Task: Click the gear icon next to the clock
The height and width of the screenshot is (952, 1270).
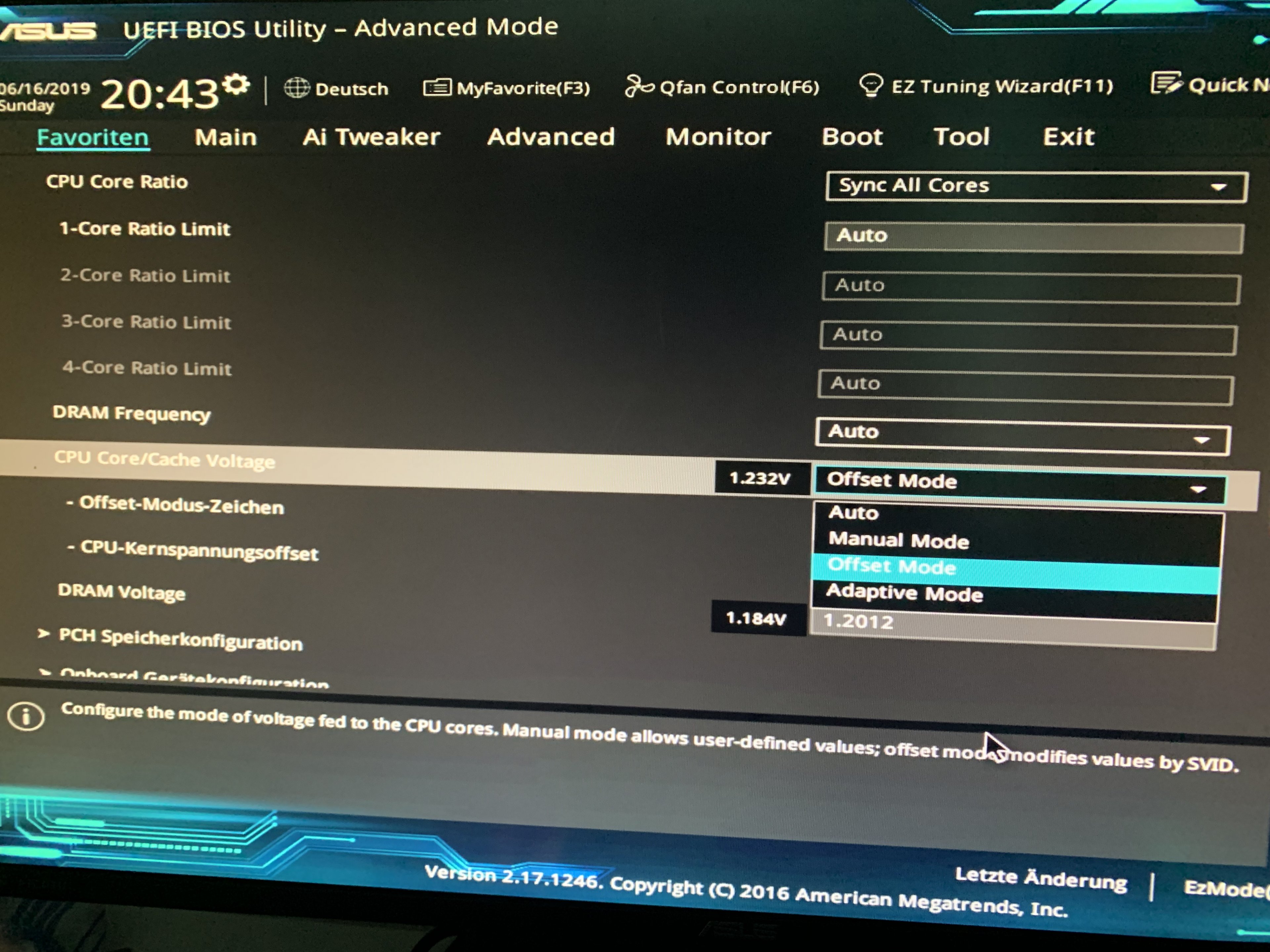Action: (236, 84)
